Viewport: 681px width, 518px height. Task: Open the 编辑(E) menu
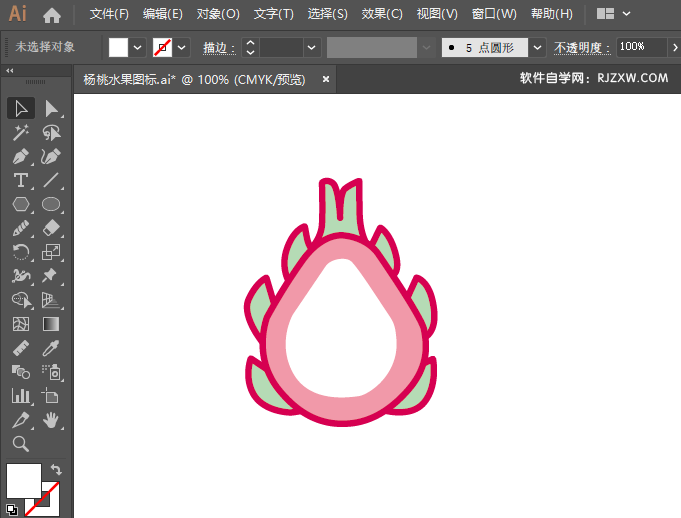(162, 14)
